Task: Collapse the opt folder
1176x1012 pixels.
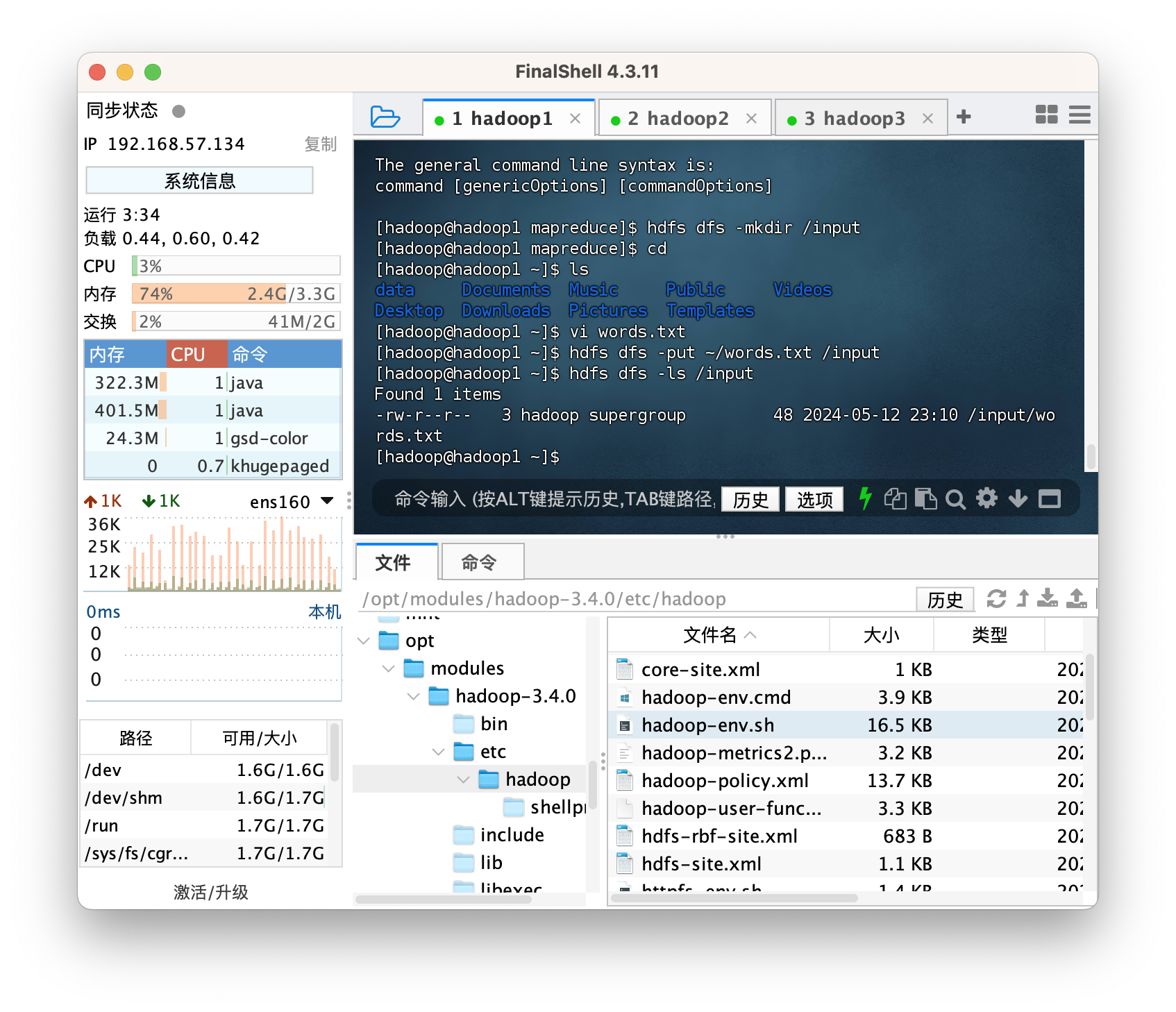Action: click(x=363, y=641)
